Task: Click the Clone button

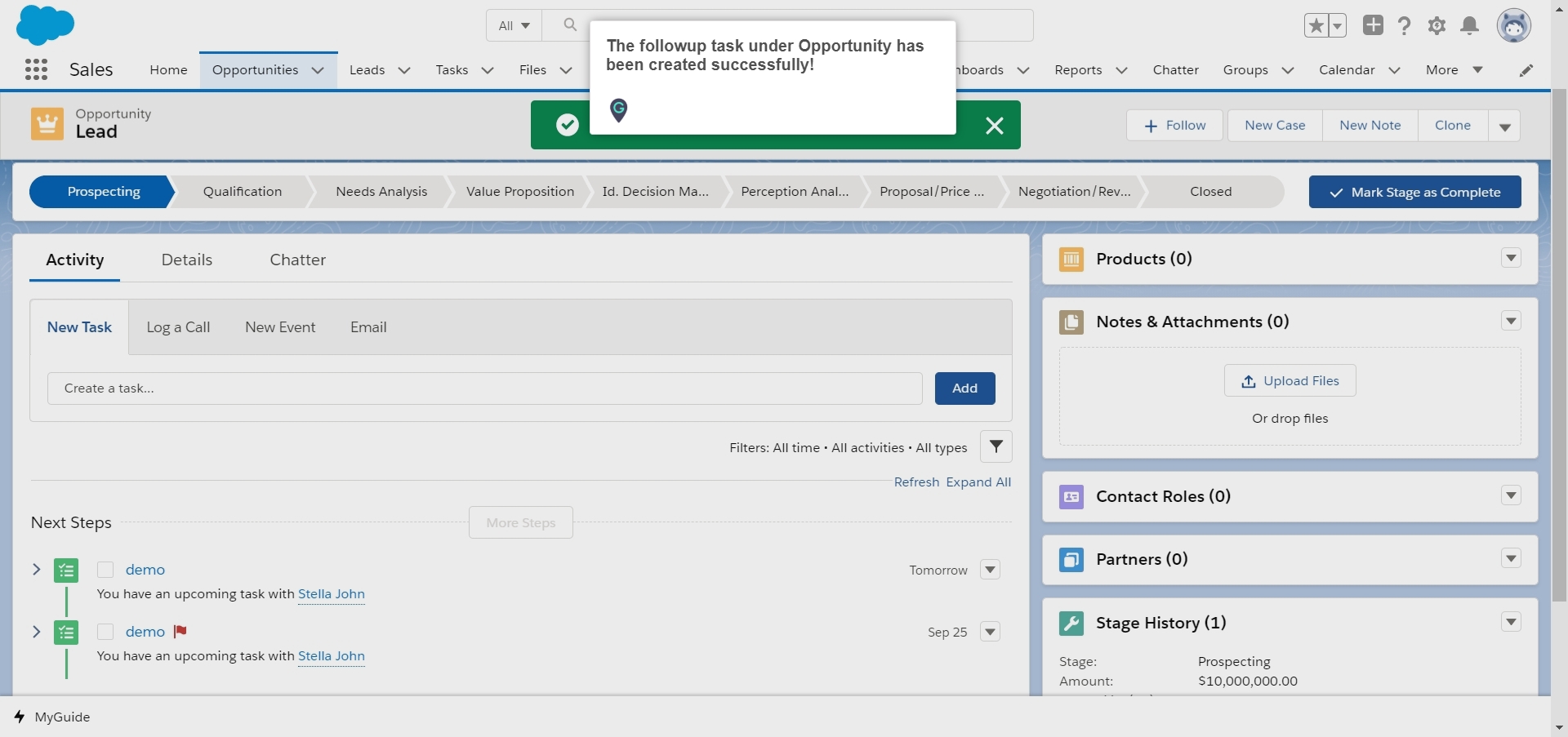Action: (1453, 126)
